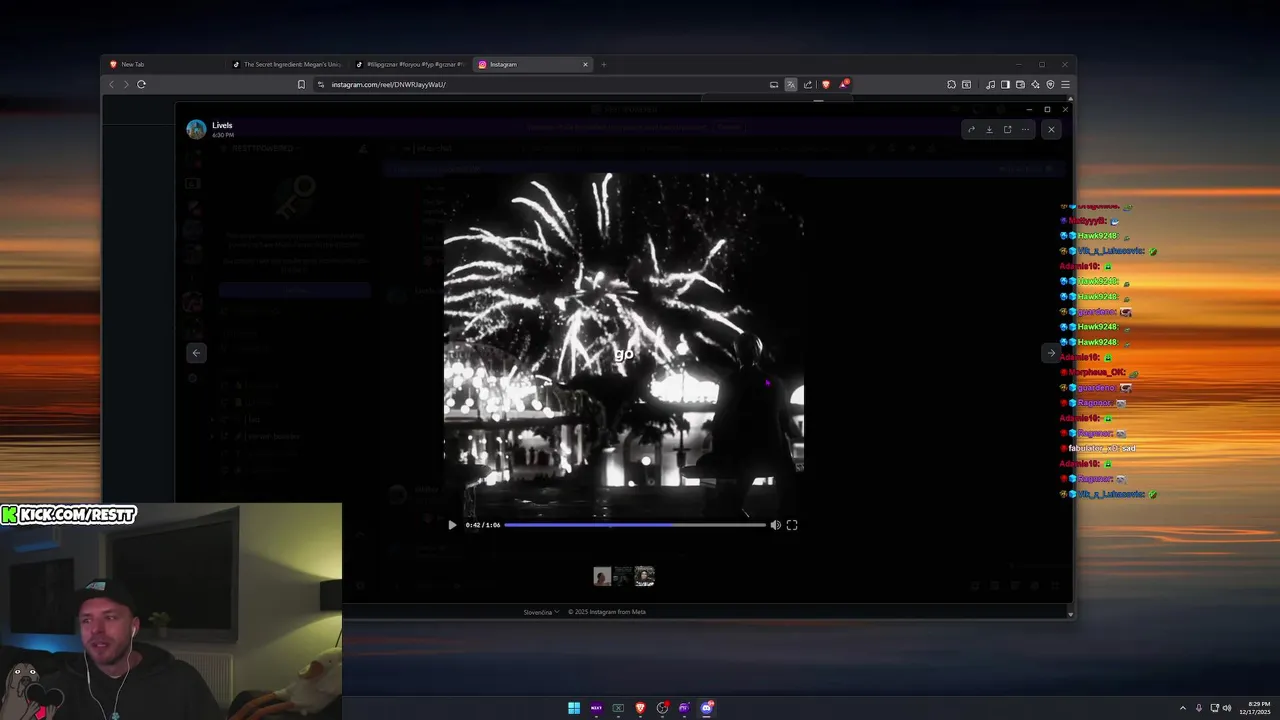The image size is (1280, 720).
Task: Mute the video using speaker icon
Action: 775,525
